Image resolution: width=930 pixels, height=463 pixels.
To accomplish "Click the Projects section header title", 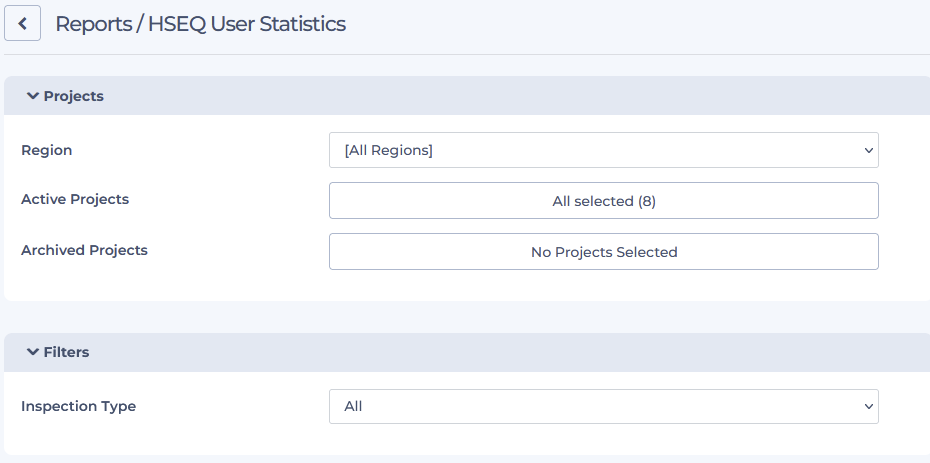I will tap(73, 96).
